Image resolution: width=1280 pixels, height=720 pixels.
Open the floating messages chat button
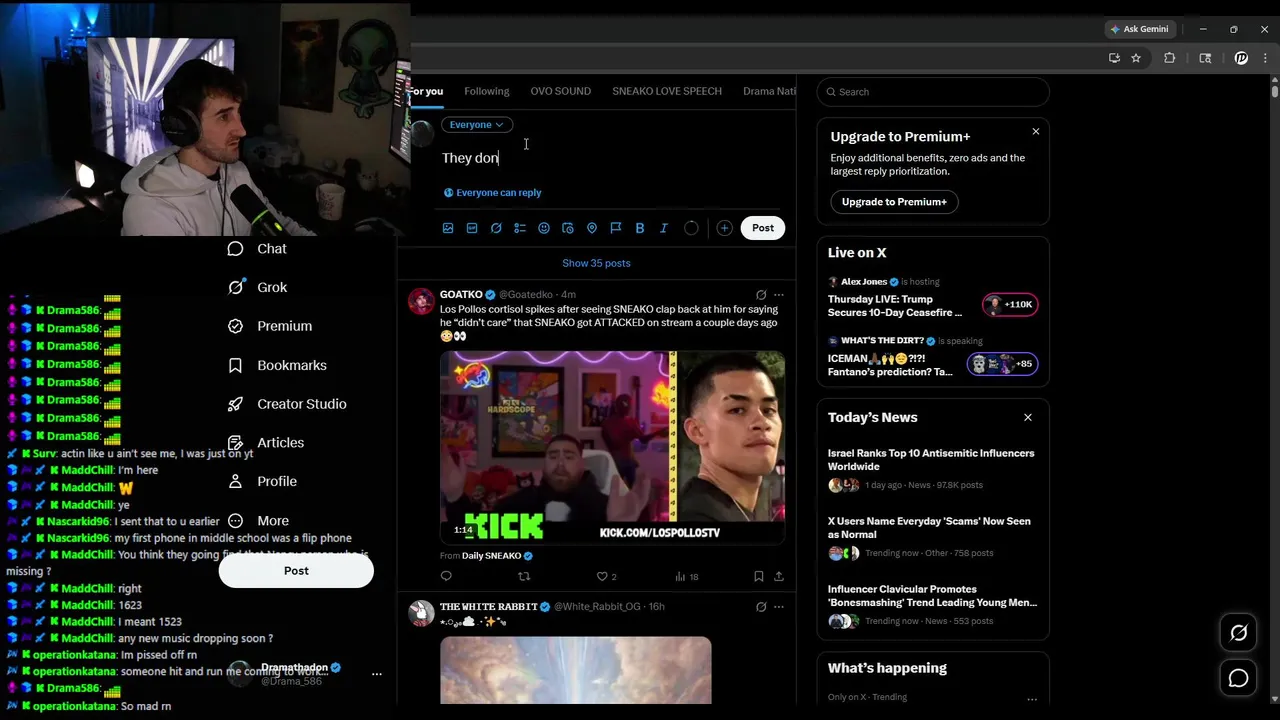[x=1239, y=679]
